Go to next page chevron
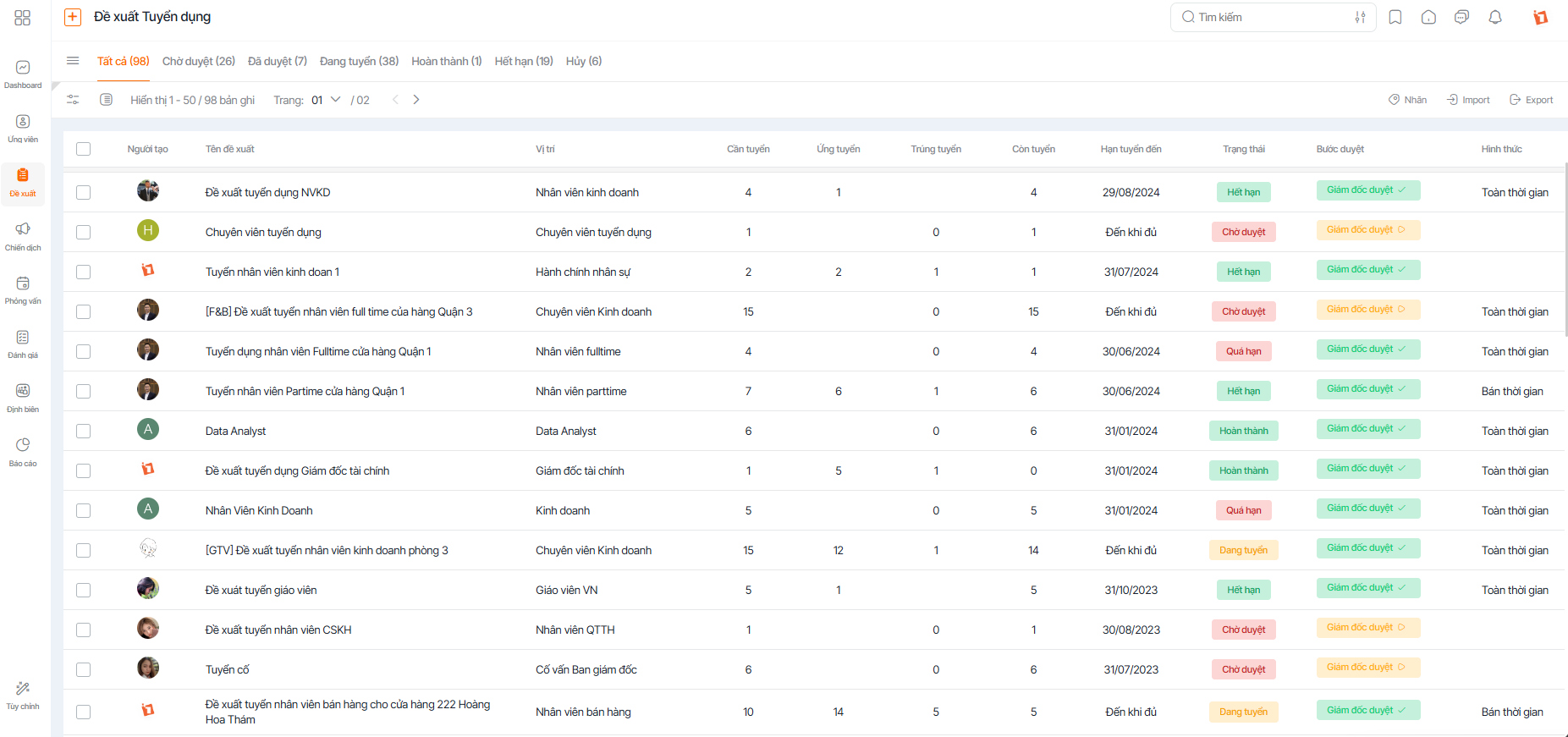 point(416,100)
